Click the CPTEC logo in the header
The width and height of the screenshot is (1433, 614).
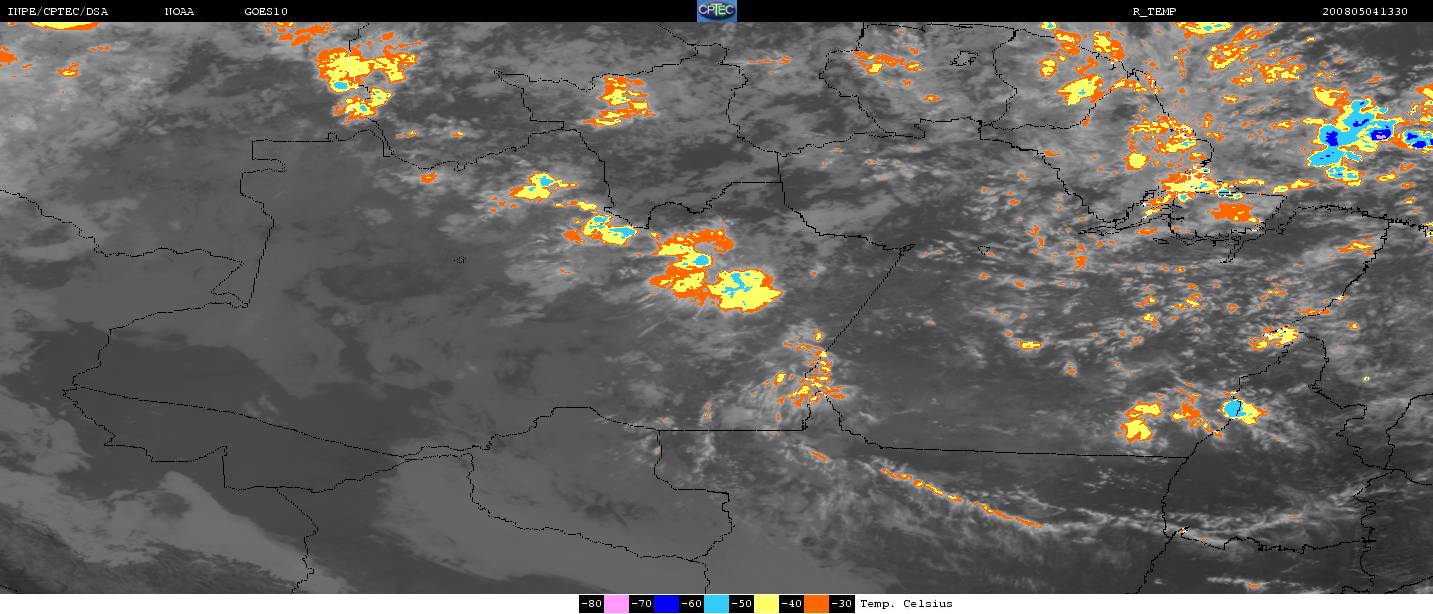[x=716, y=11]
